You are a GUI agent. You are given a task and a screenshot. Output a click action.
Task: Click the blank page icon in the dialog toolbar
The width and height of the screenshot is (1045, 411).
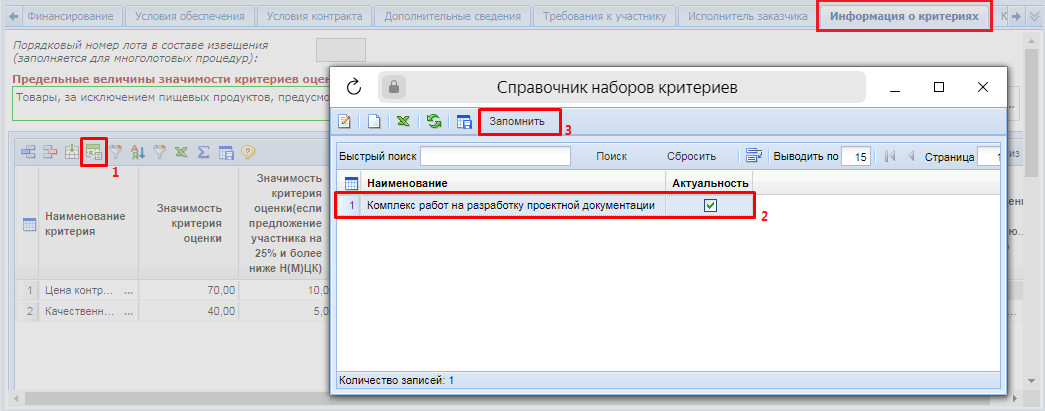(x=374, y=122)
